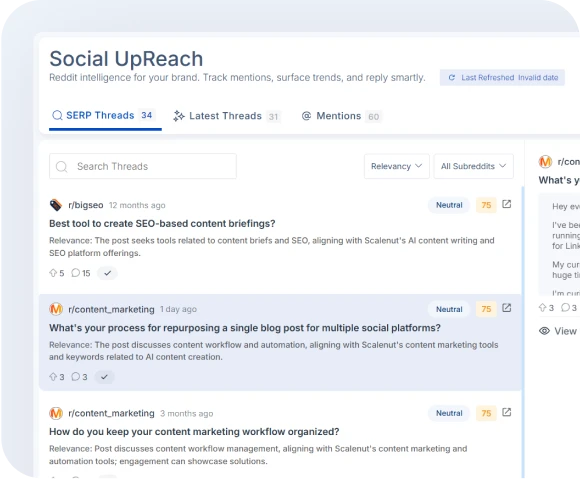Click the Neutral badge on the workflow organized thread
This screenshot has width=580, height=479.
(449, 413)
